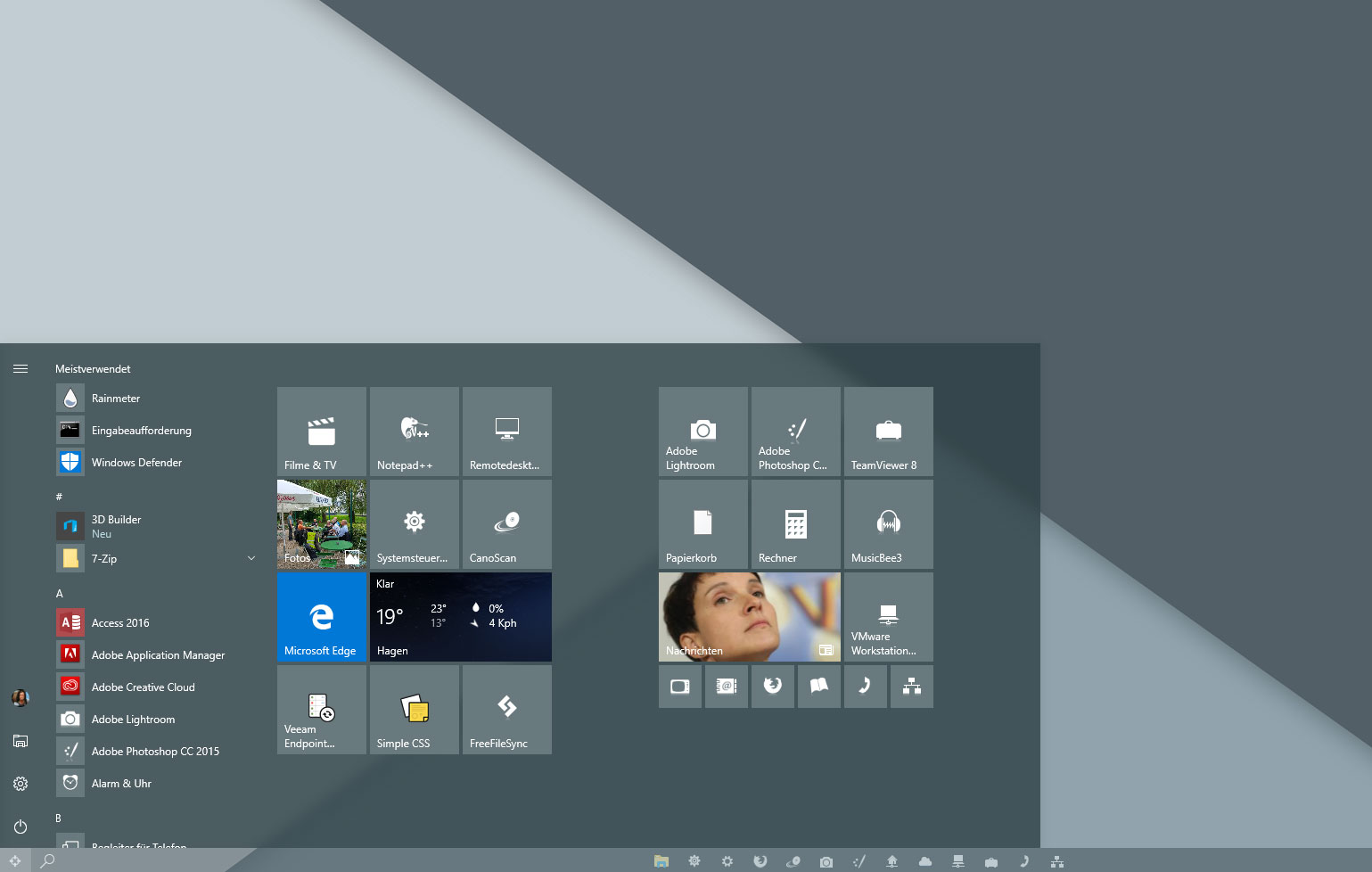The width and height of the screenshot is (1372, 872).
Task: Open Adobe Lightroom list entry
Action: [158, 720]
